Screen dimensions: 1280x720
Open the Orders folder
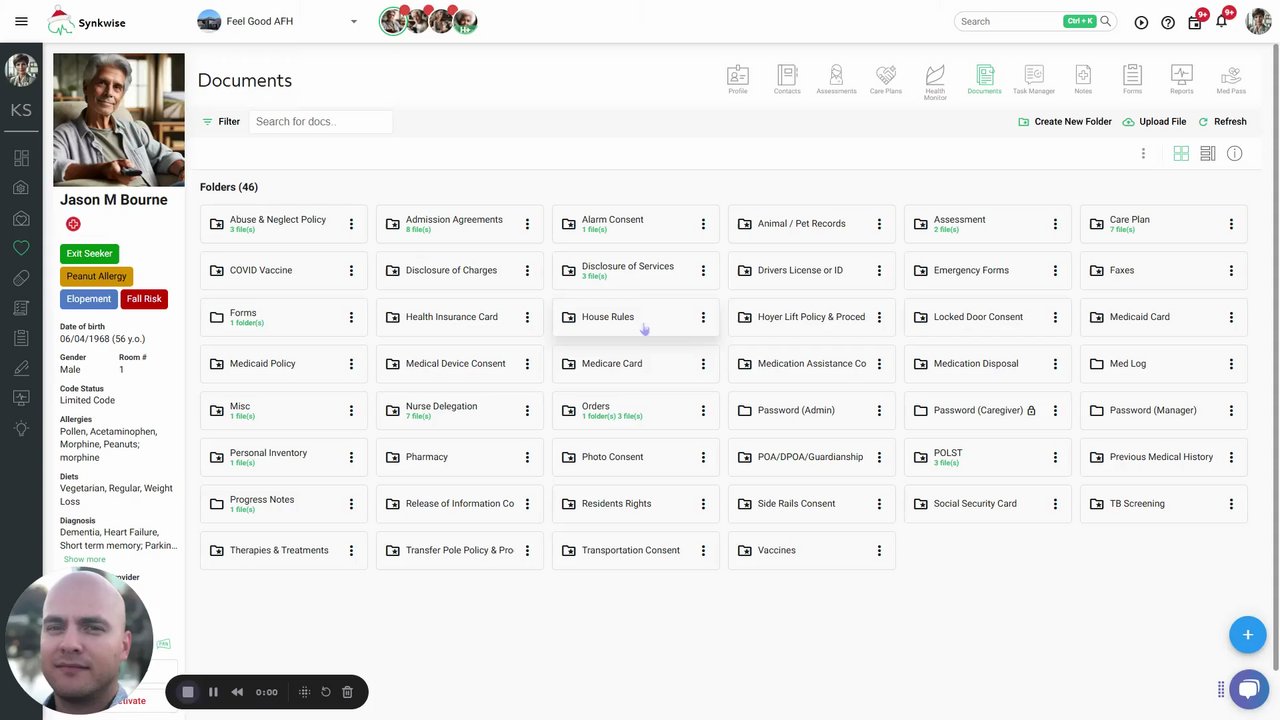pos(635,410)
